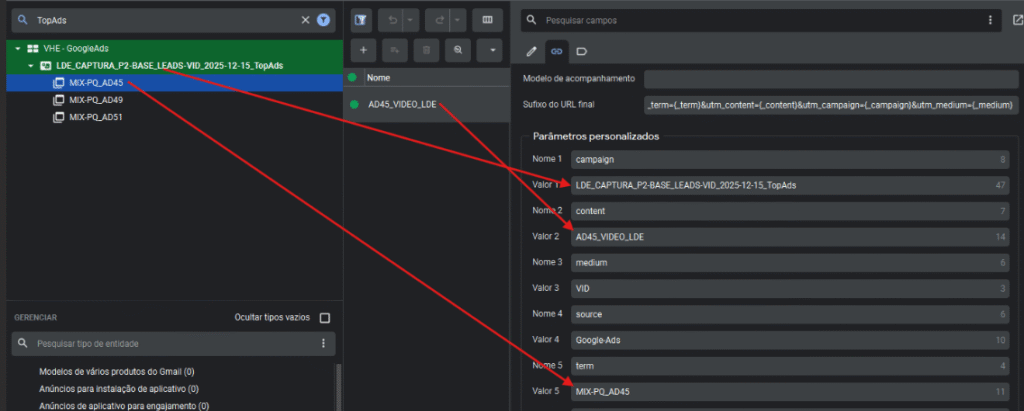
Task: Open the dropdown arrow beside the undo button
Action: coord(410,20)
